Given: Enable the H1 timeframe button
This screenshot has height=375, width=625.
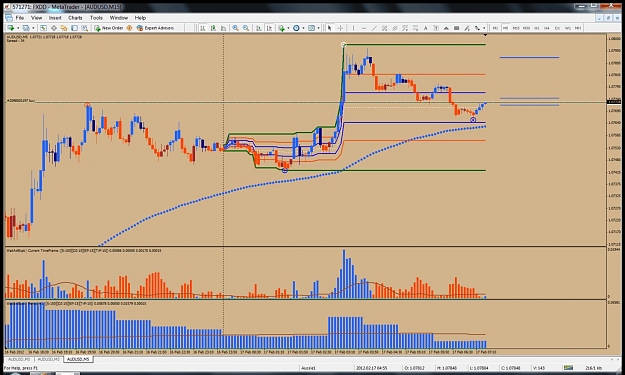Looking at the screenshot, I should point(537,28).
